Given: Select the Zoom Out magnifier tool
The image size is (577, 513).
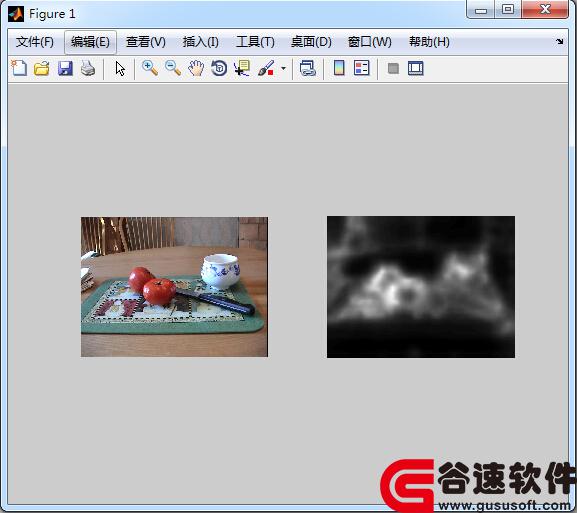Looking at the screenshot, I should [173, 68].
